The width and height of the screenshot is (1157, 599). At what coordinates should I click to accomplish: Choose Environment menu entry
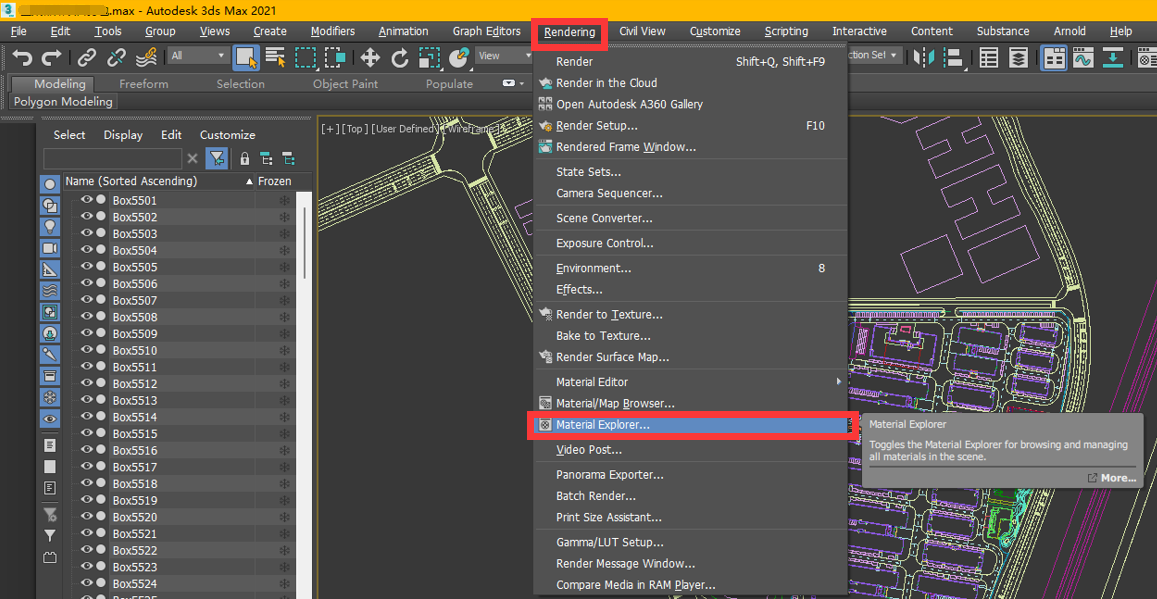(x=691, y=269)
